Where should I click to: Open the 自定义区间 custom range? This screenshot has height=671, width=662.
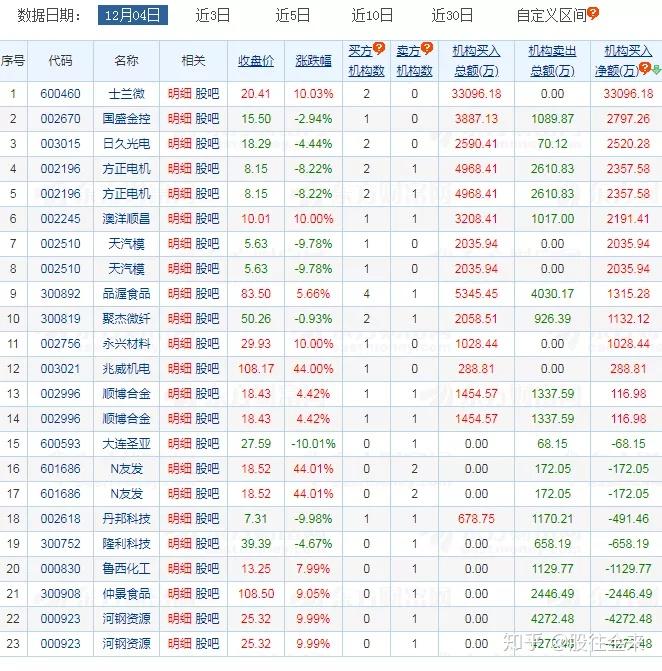[x=551, y=16]
